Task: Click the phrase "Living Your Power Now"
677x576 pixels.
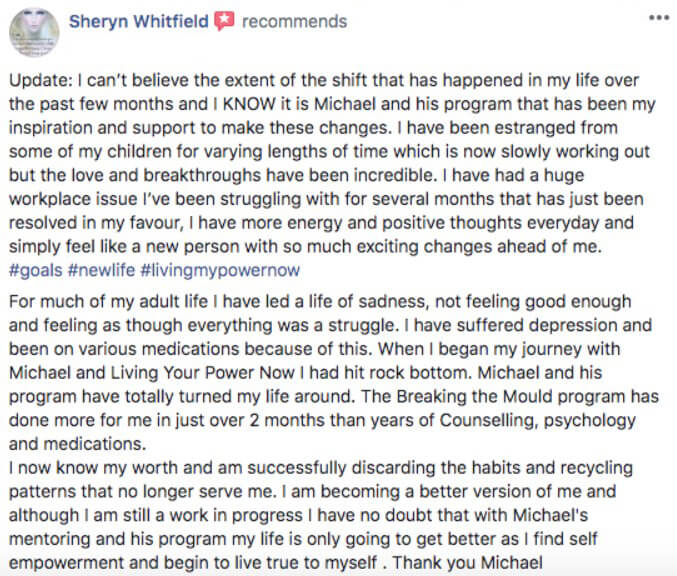Action: (x=202, y=373)
